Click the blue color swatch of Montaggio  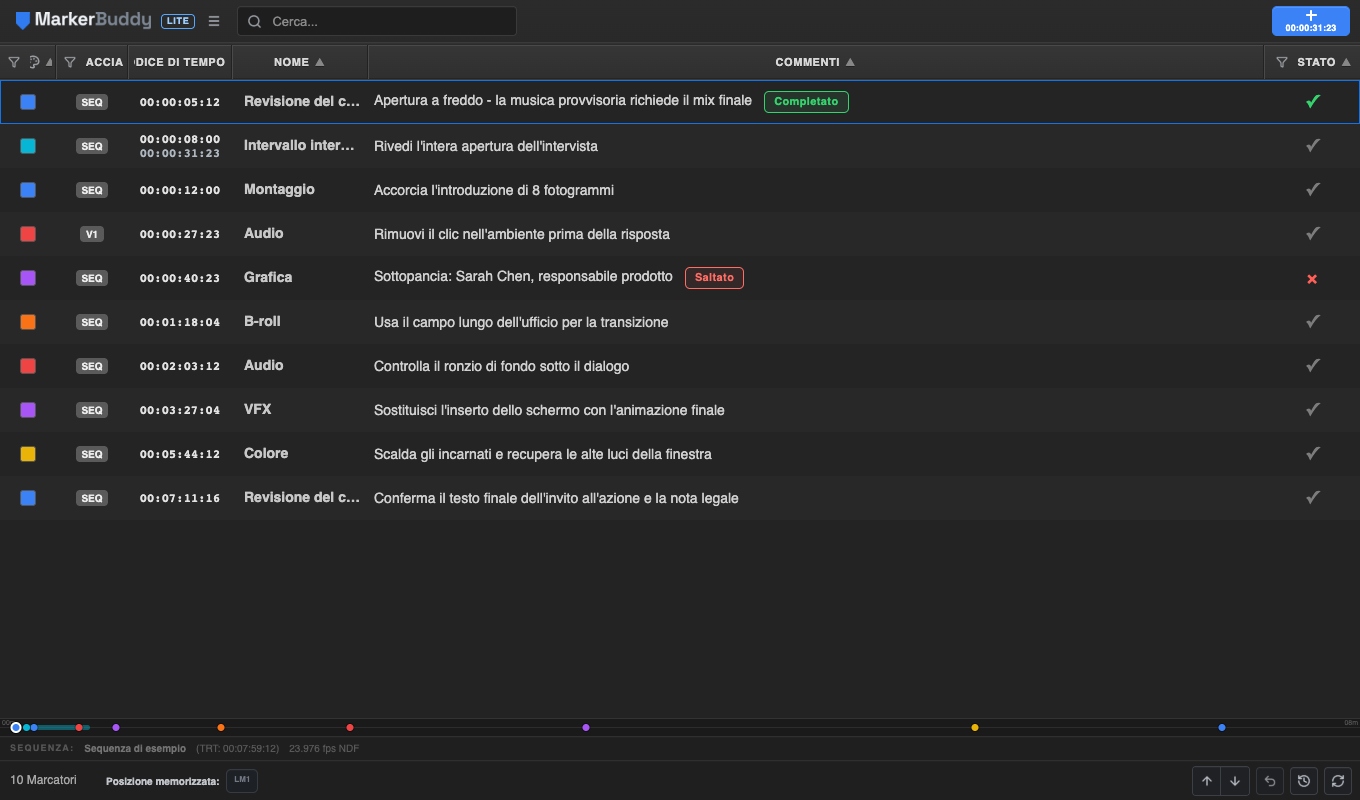(x=28, y=190)
